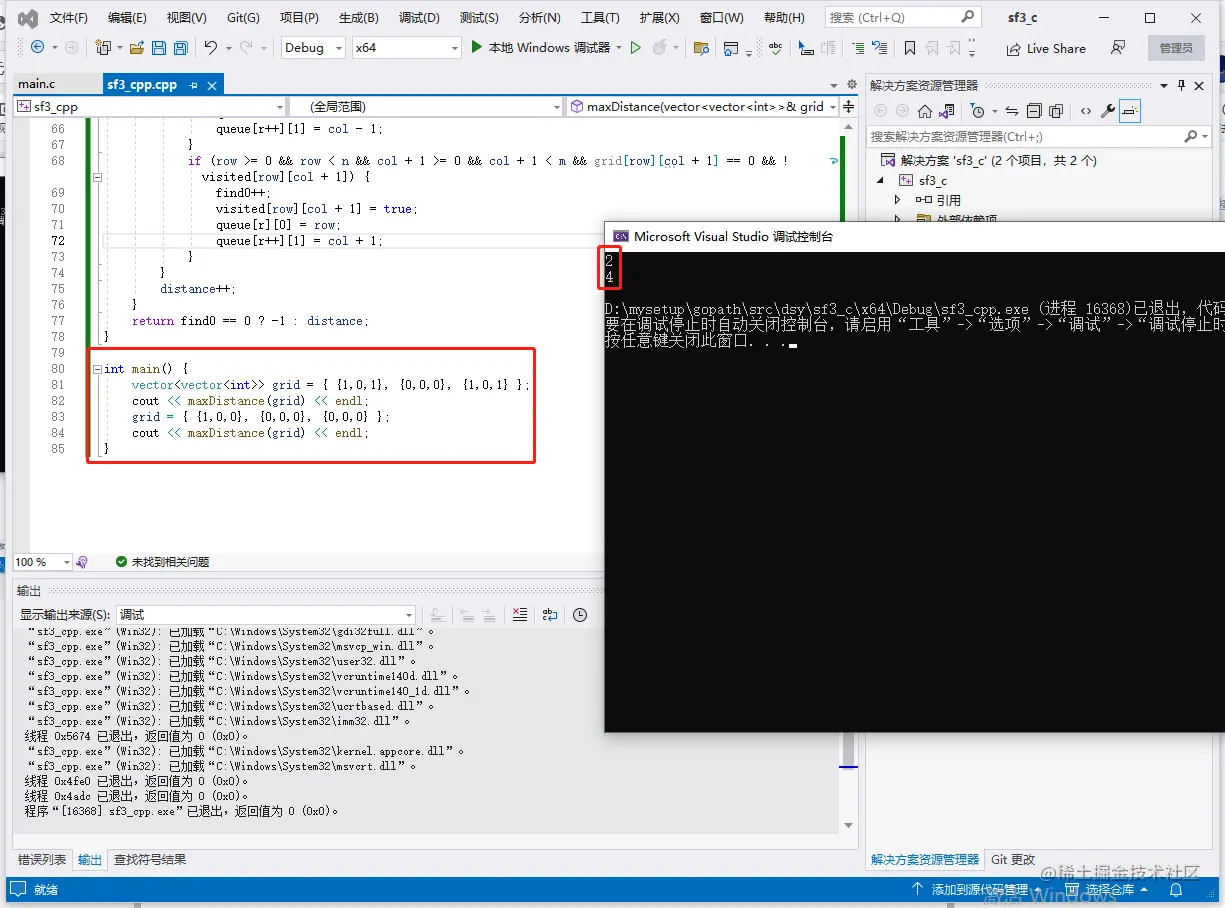
Task: Click the debug console title bar
Action: click(x=915, y=236)
